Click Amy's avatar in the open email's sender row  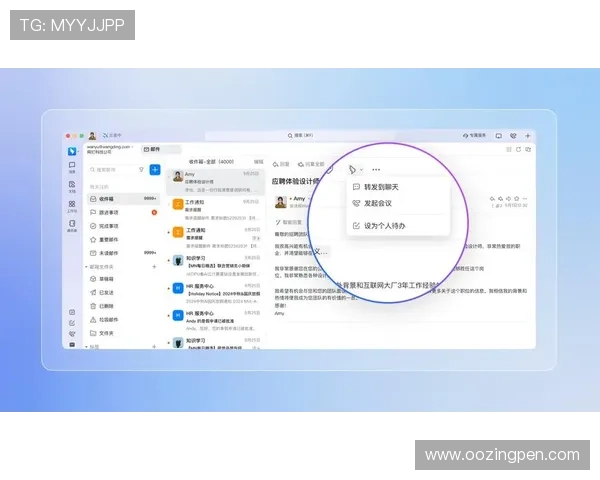280,202
